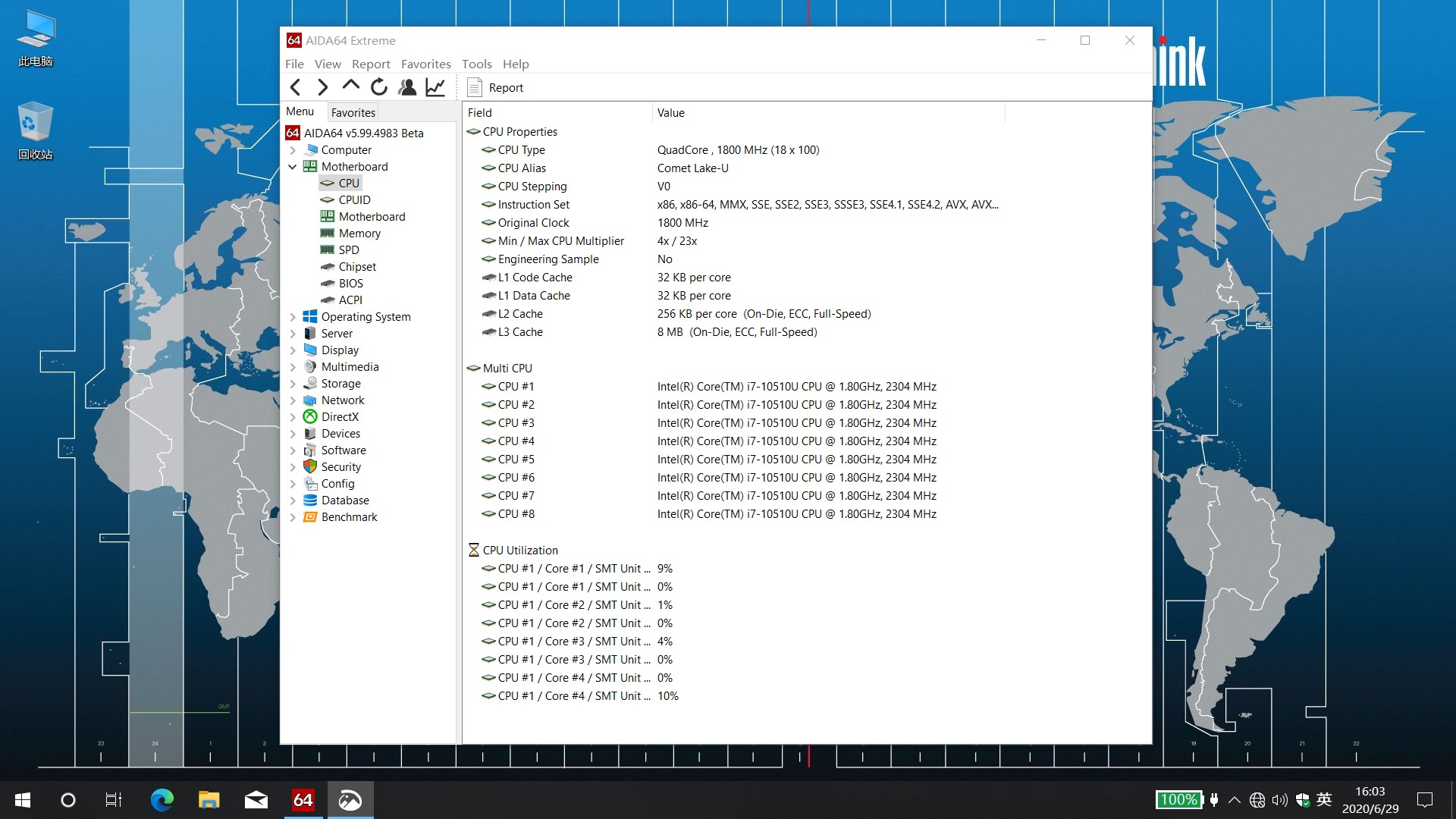Open the Help menu
The width and height of the screenshot is (1456, 819).
516,64
